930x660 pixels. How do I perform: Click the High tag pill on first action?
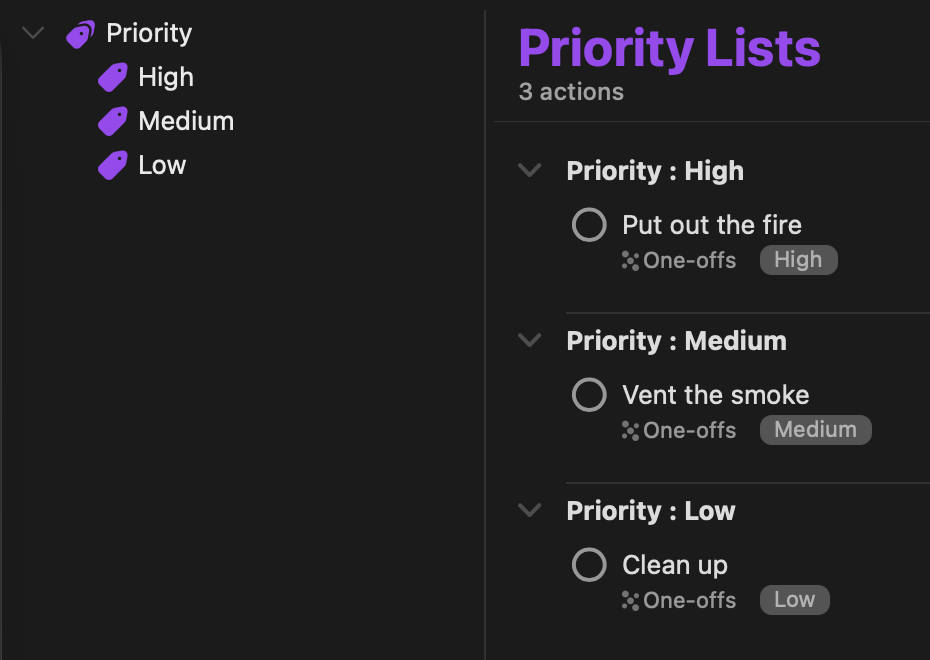[798, 260]
